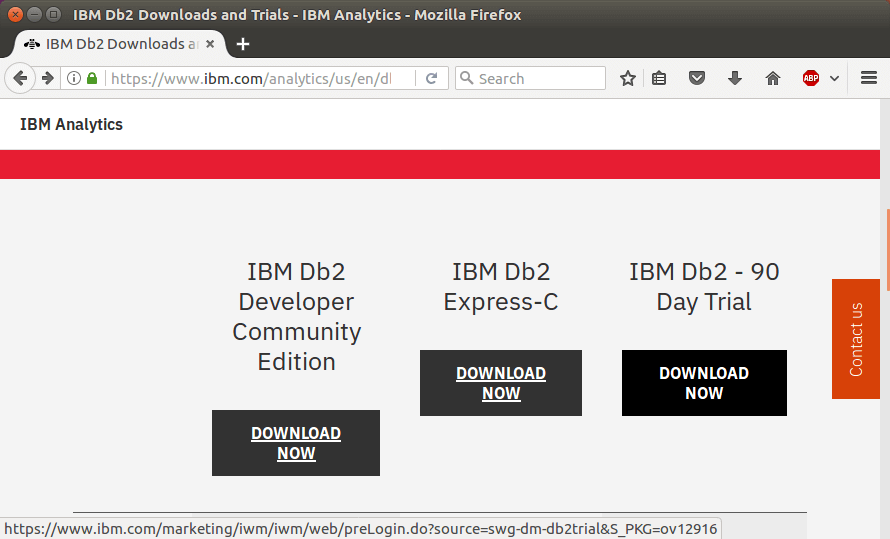
Task: Download IBM Db2 Express-C
Action: tap(501, 383)
